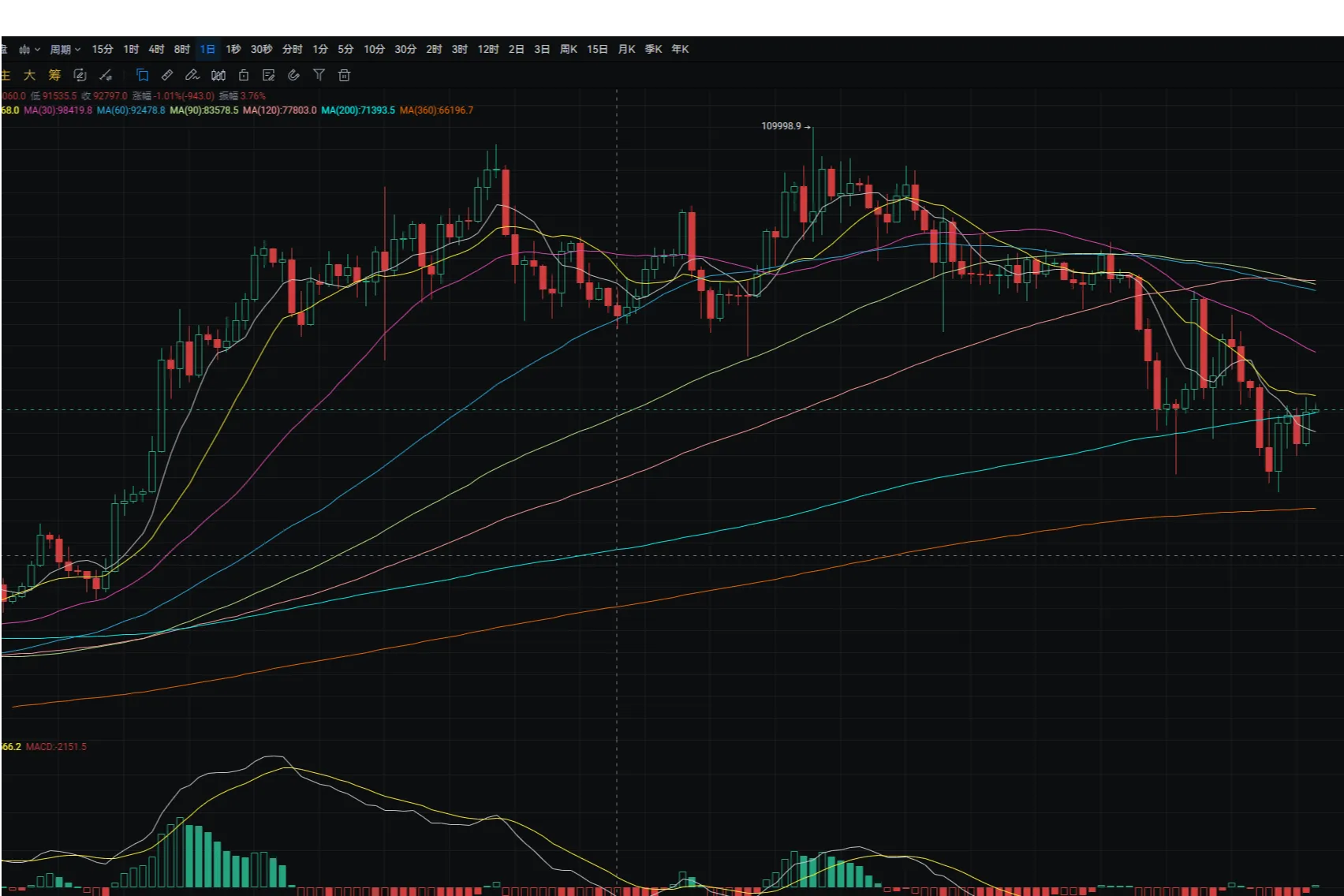Choose the 1秒 timeframe
1344x896 pixels.
[233, 50]
